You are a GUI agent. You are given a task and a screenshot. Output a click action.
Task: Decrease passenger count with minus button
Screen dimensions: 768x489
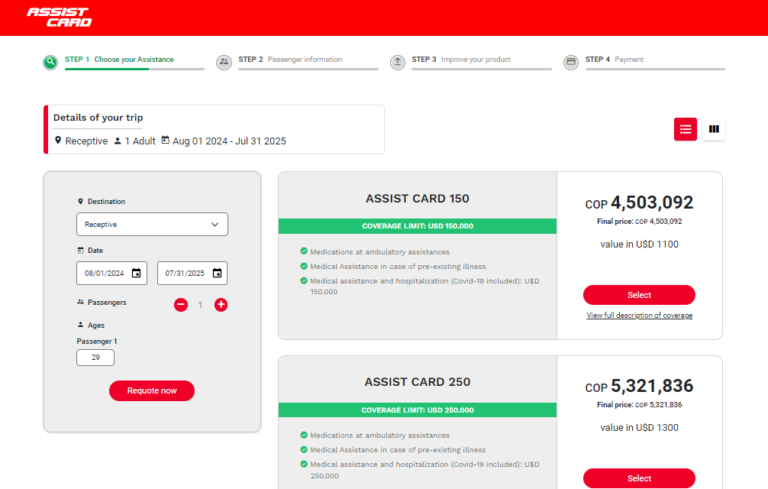[181, 305]
